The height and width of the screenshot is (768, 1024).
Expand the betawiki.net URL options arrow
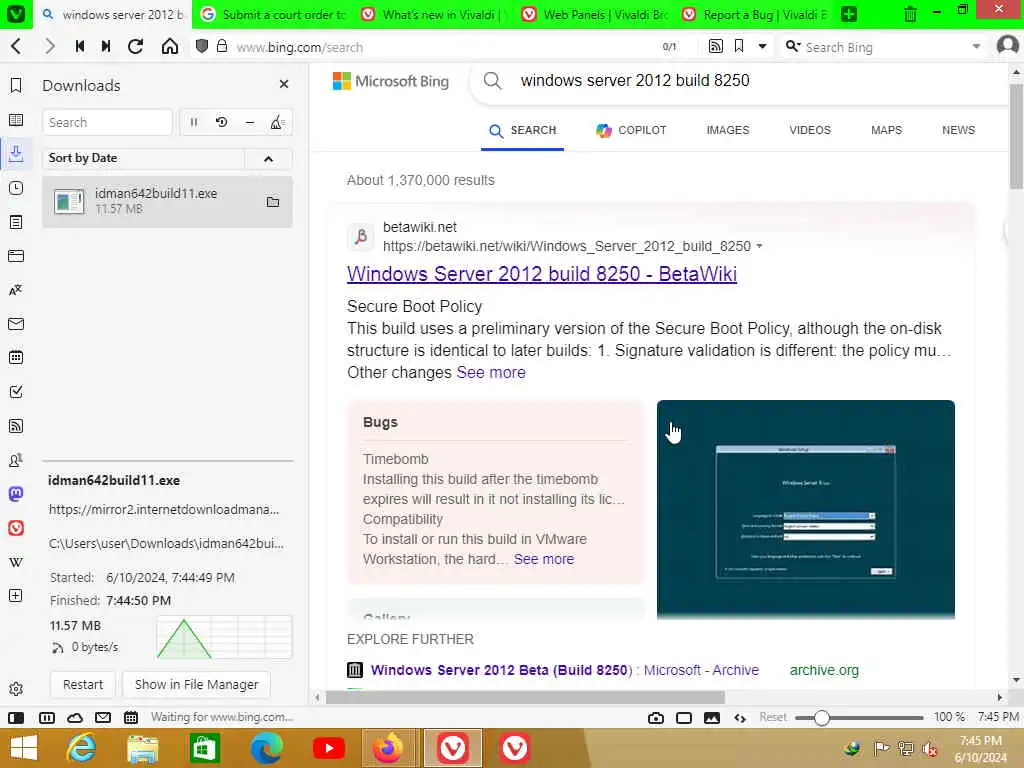759,246
